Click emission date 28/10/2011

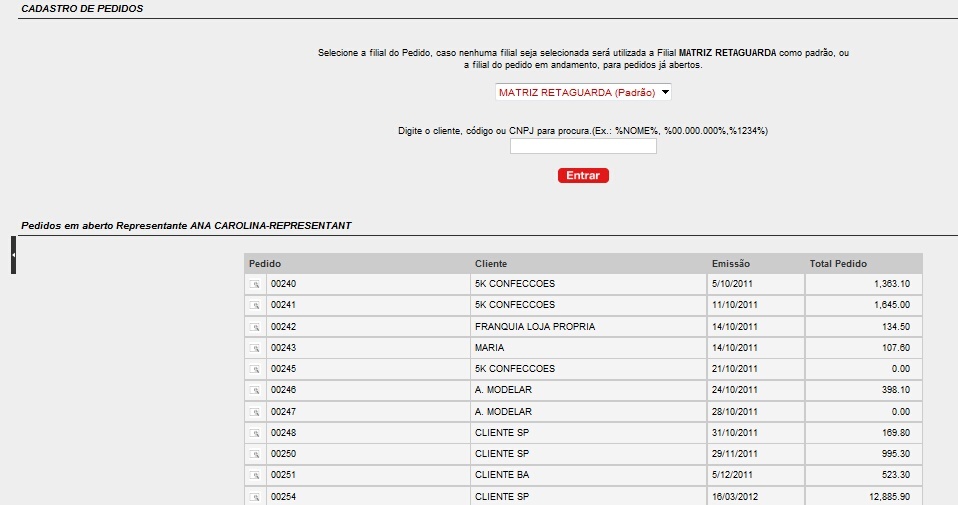pyautogui.click(x=734, y=412)
